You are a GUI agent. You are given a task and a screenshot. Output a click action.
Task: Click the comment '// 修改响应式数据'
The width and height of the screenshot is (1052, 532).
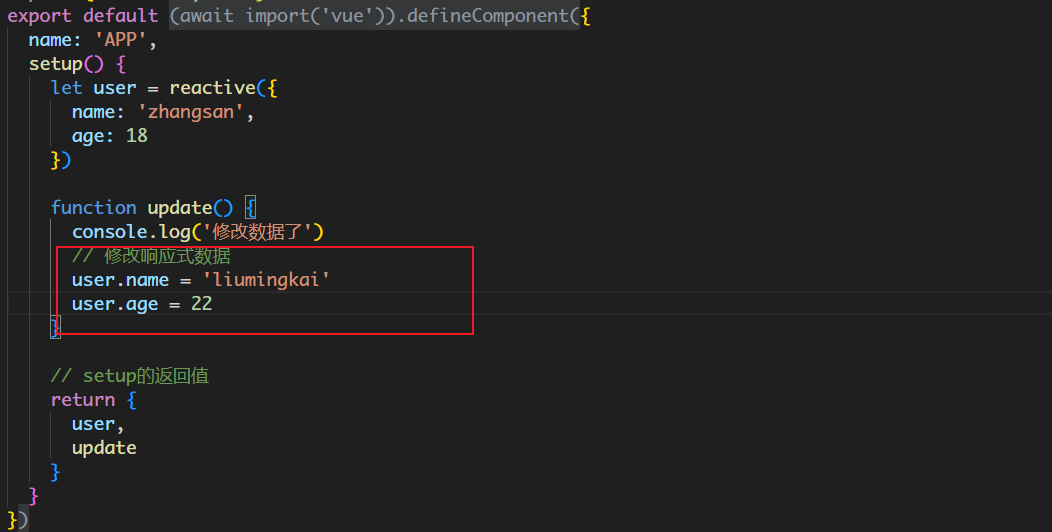pos(152,256)
